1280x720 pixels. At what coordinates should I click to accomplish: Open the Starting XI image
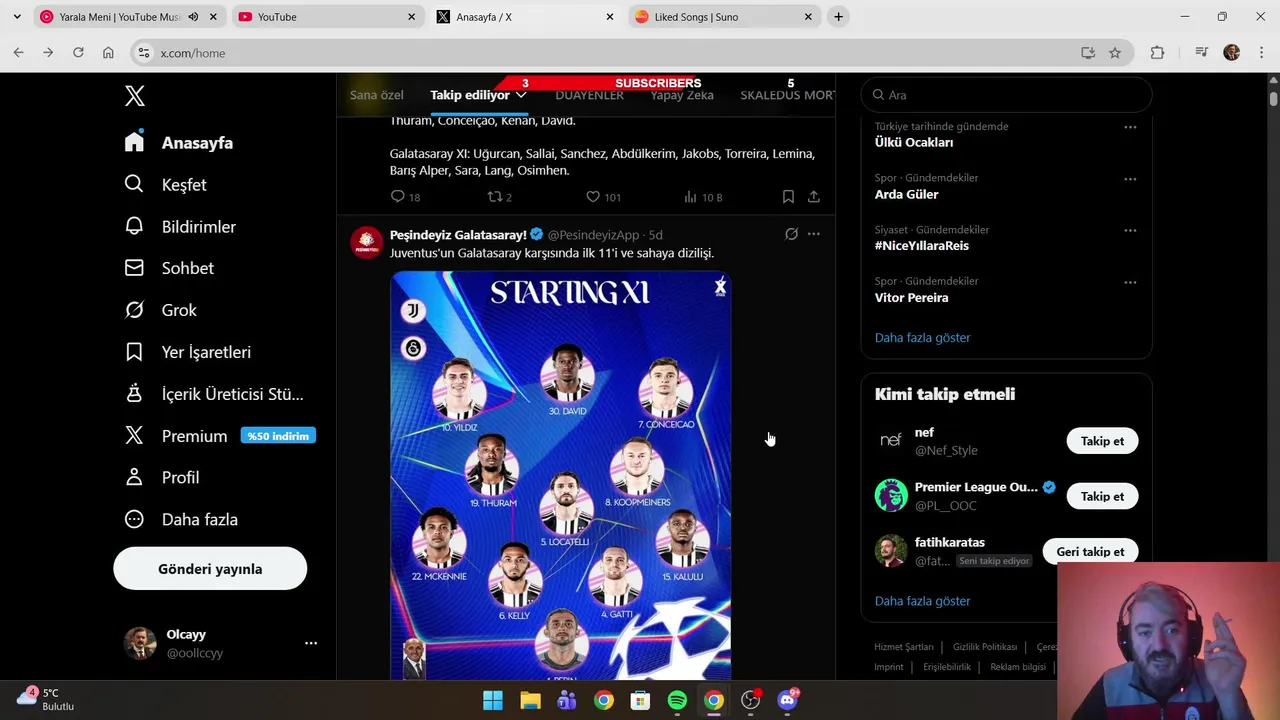coord(560,475)
